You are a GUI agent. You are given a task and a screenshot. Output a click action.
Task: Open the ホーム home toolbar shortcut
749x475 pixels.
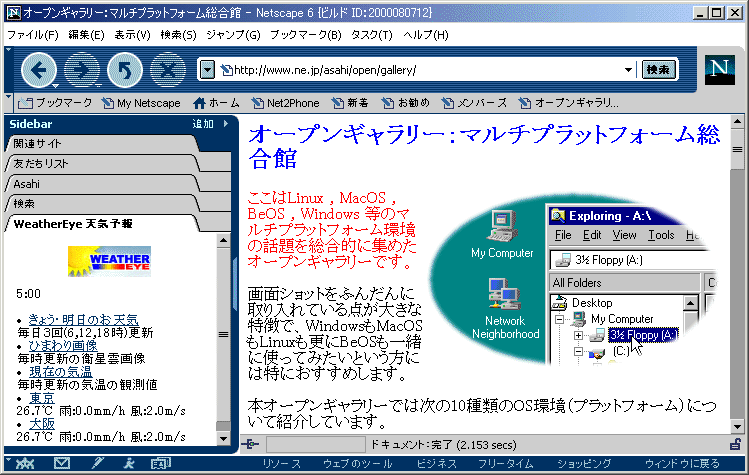(x=216, y=103)
